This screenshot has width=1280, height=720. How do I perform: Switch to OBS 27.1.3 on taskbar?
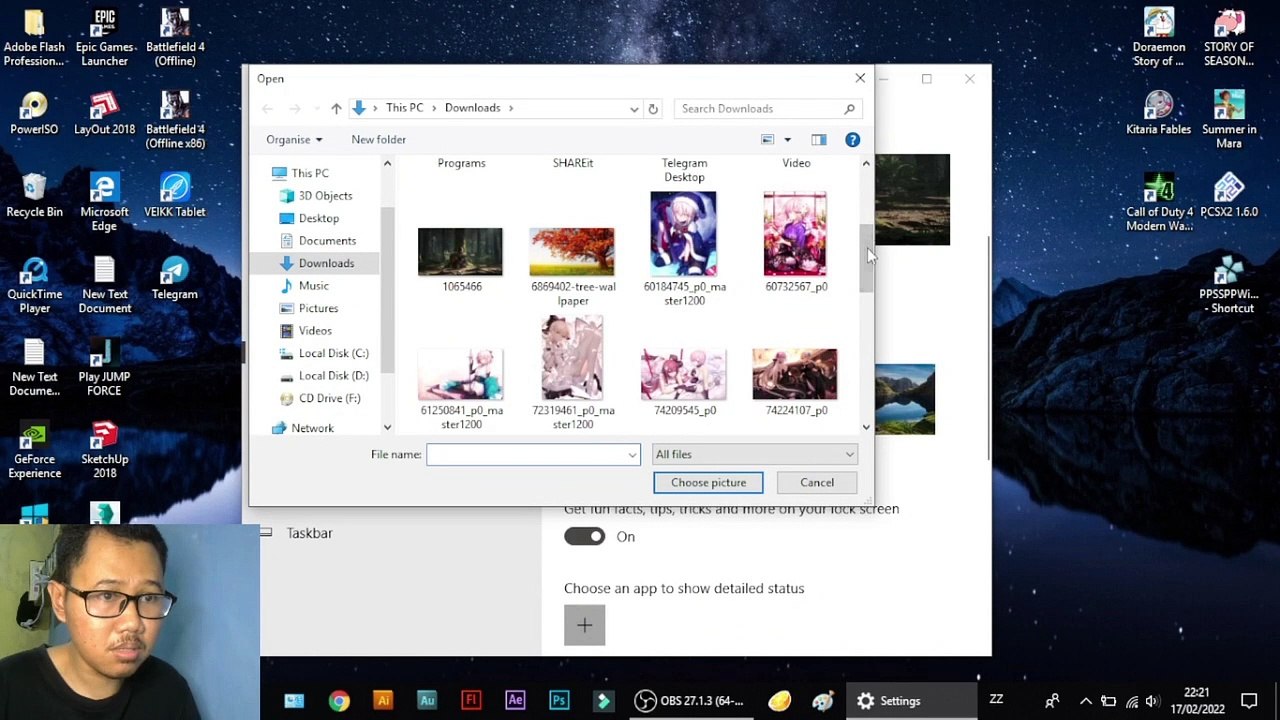(x=690, y=701)
